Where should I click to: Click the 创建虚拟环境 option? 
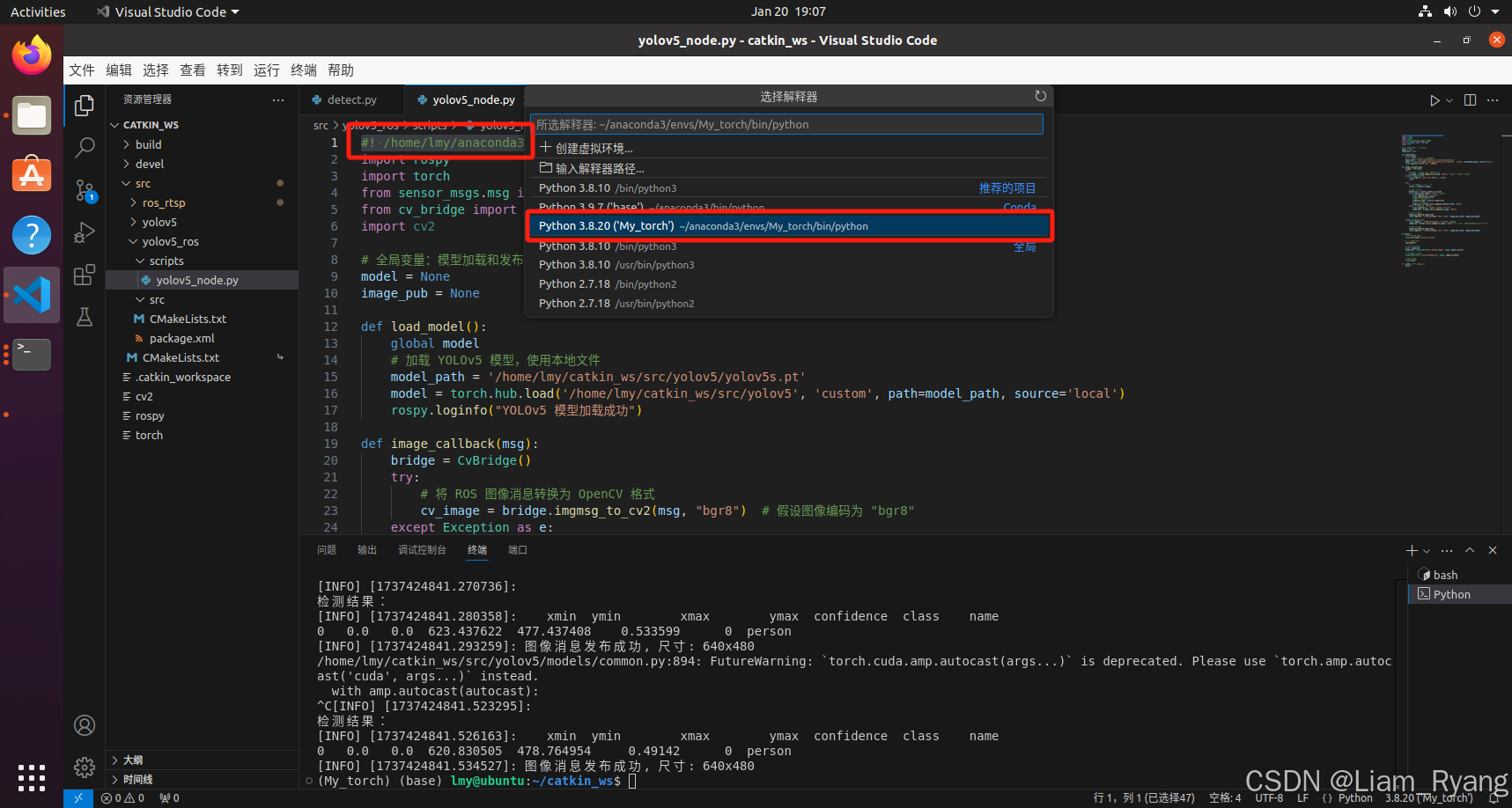[x=588, y=148]
